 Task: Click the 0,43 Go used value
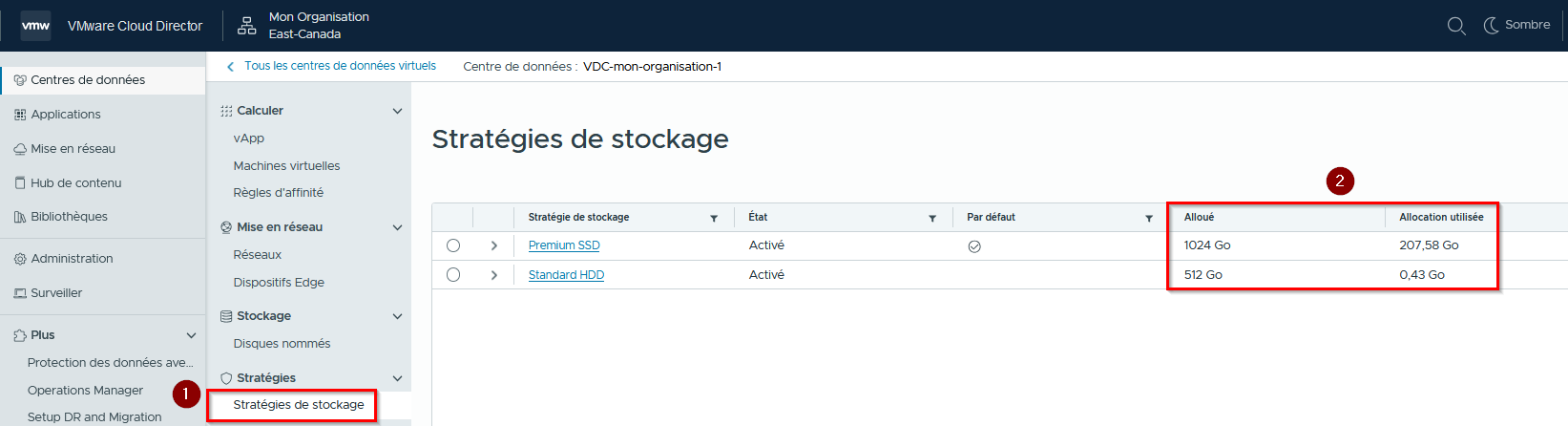[1422, 275]
